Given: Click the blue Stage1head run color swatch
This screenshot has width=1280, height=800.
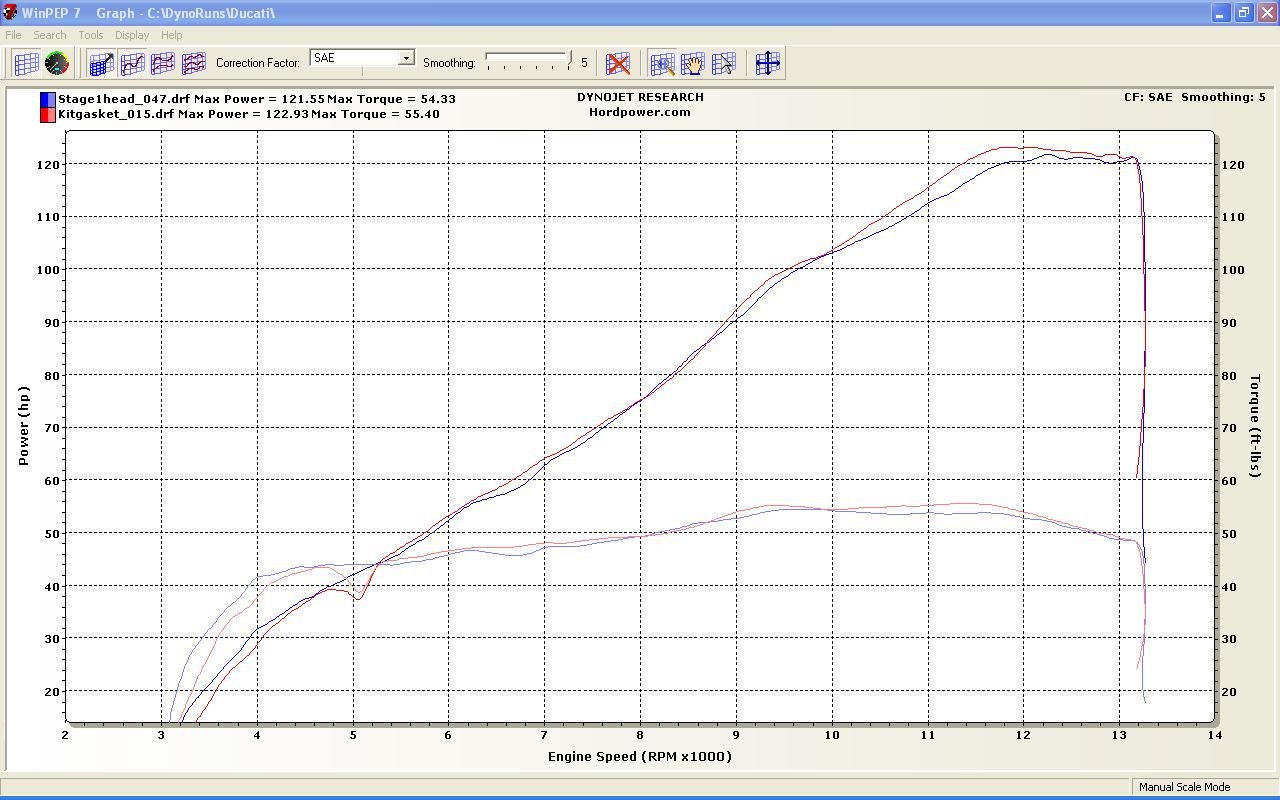Looking at the screenshot, I should click(47, 99).
